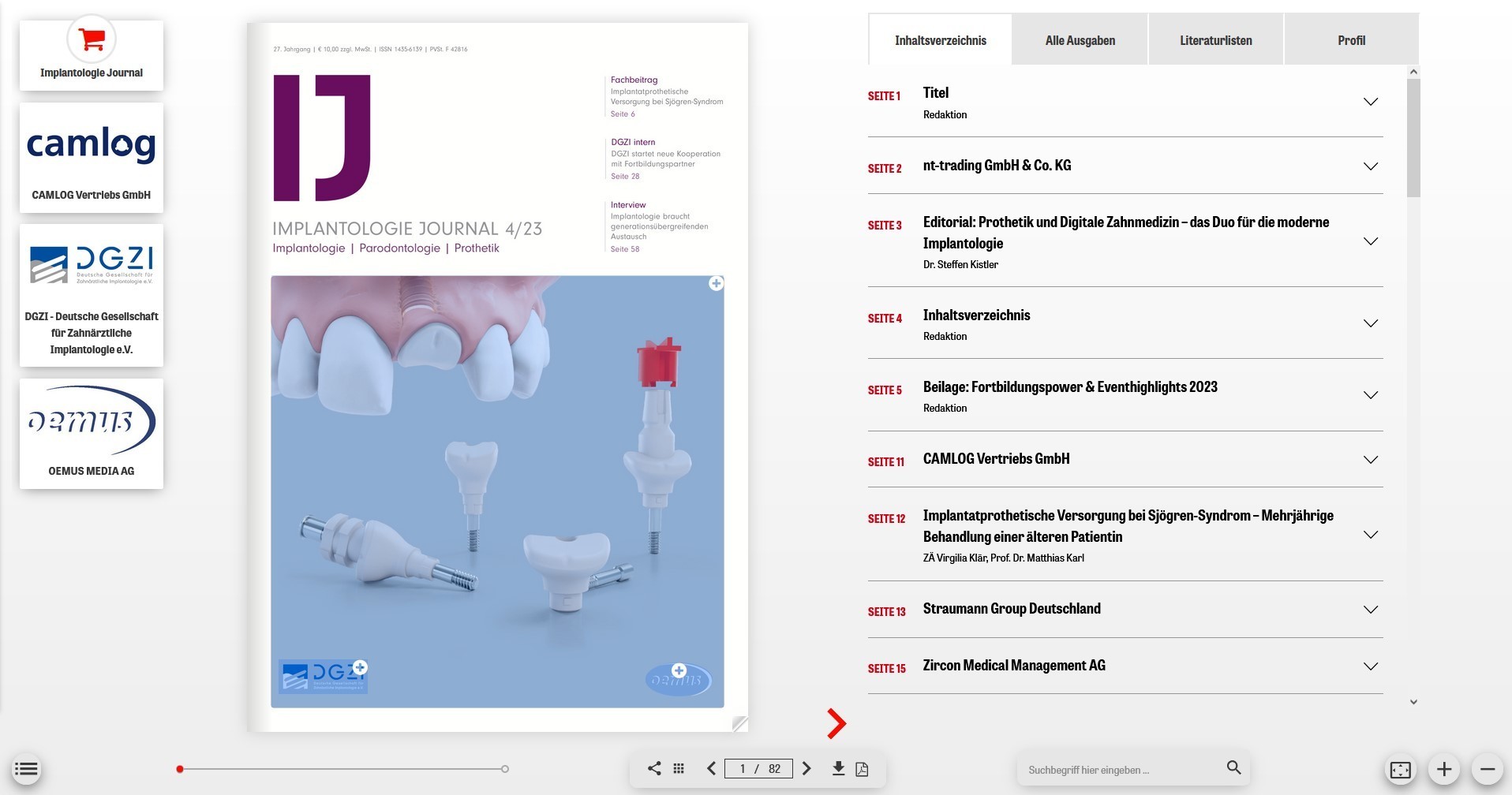Click the search magnifier icon

point(1234,767)
